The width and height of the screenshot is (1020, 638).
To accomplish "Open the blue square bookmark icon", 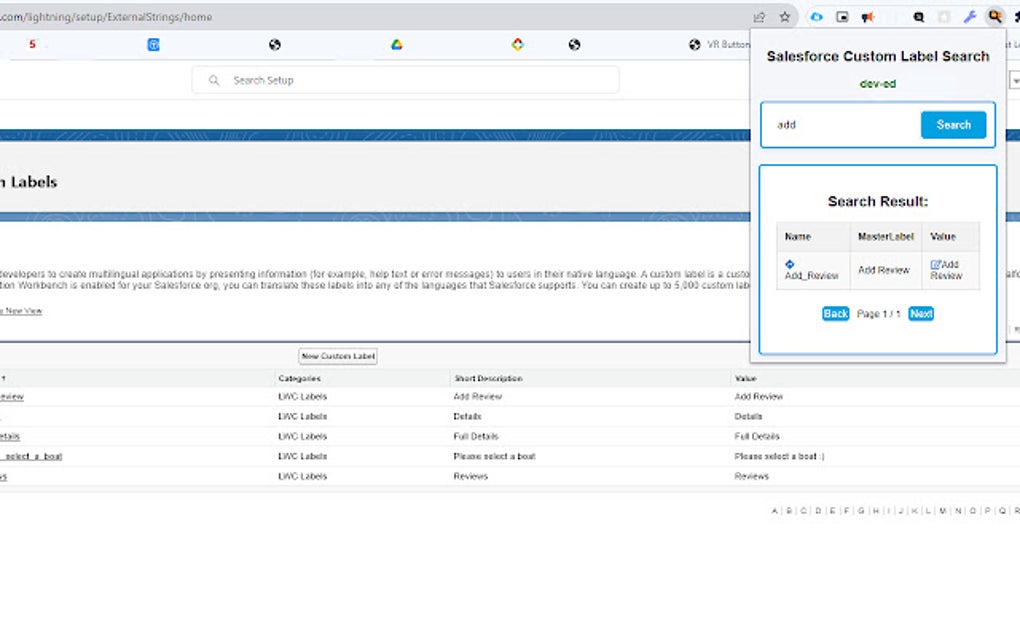I will coord(154,44).
